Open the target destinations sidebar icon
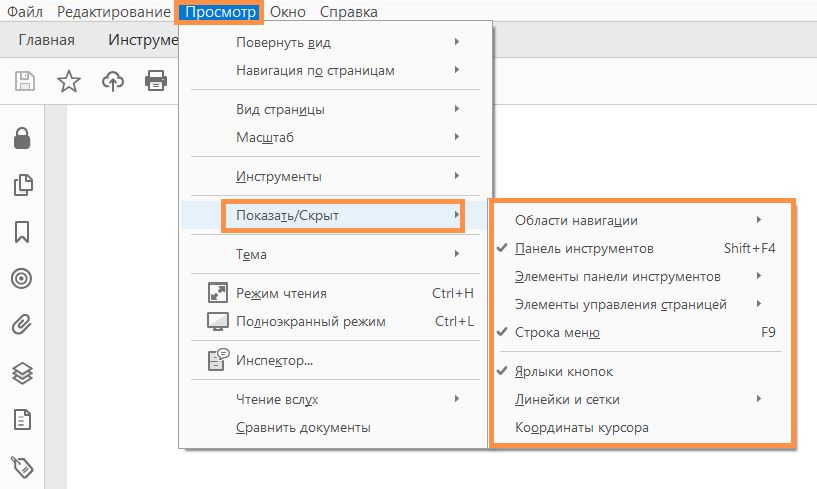 pos(21,278)
